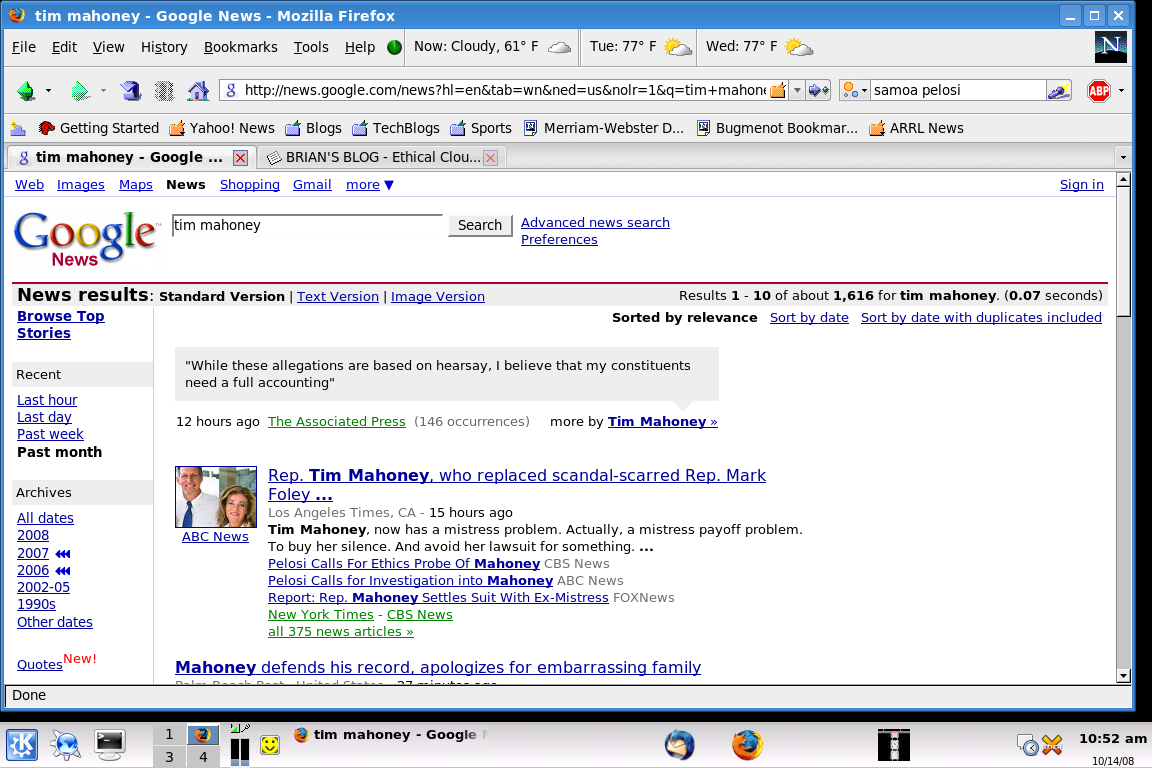
Task: Open the History menu
Action: tap(164, 47)
